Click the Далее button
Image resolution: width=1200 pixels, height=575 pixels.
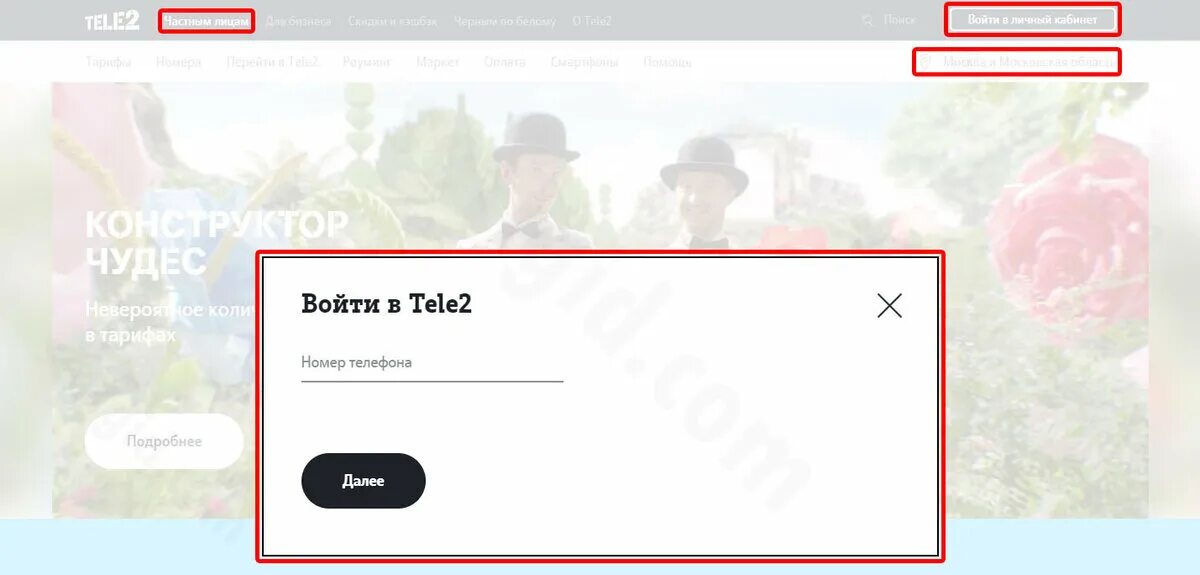[x=363, y=481]
